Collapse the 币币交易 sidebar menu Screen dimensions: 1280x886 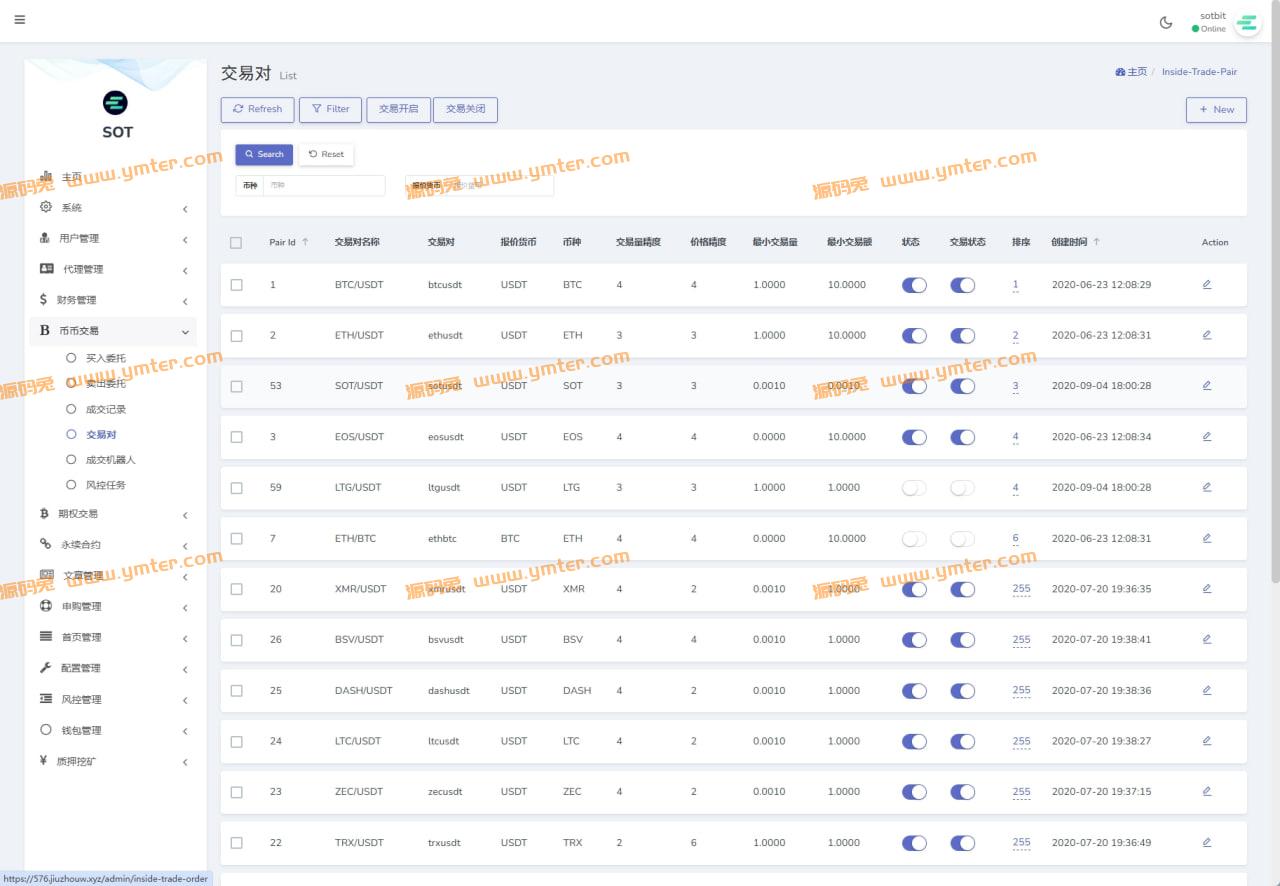point(113,331)
